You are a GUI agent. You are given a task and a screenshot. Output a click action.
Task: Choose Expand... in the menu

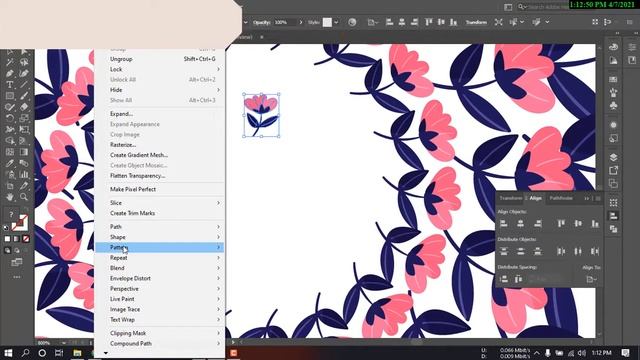click(160, 114)
